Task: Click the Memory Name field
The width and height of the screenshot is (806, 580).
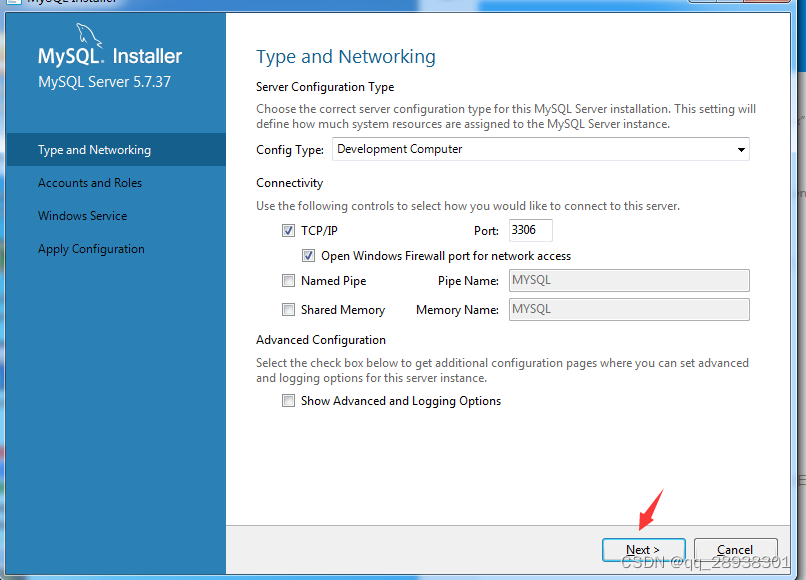Action: pyautogui.click(x=629, y=309)
